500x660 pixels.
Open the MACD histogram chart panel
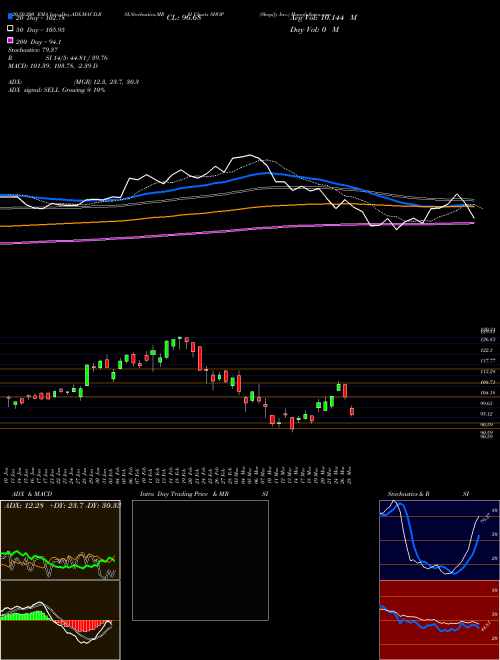60,620
